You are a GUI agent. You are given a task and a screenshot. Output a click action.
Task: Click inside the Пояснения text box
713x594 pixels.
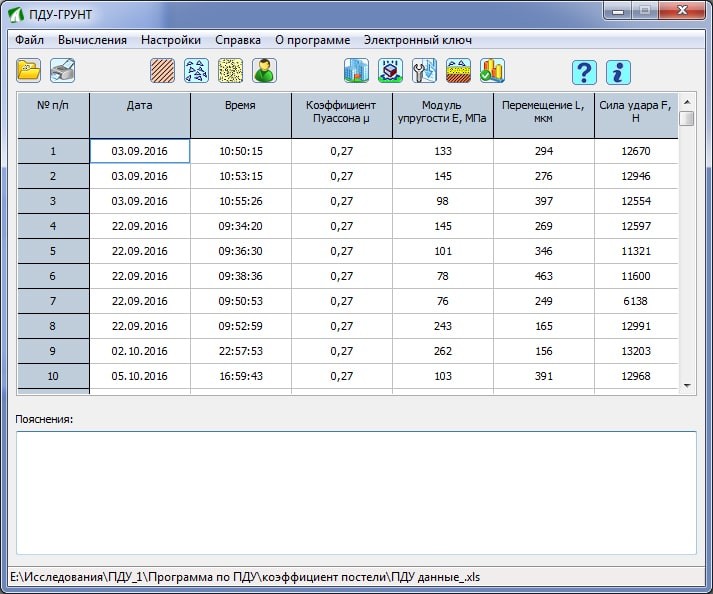pos(356,492)
